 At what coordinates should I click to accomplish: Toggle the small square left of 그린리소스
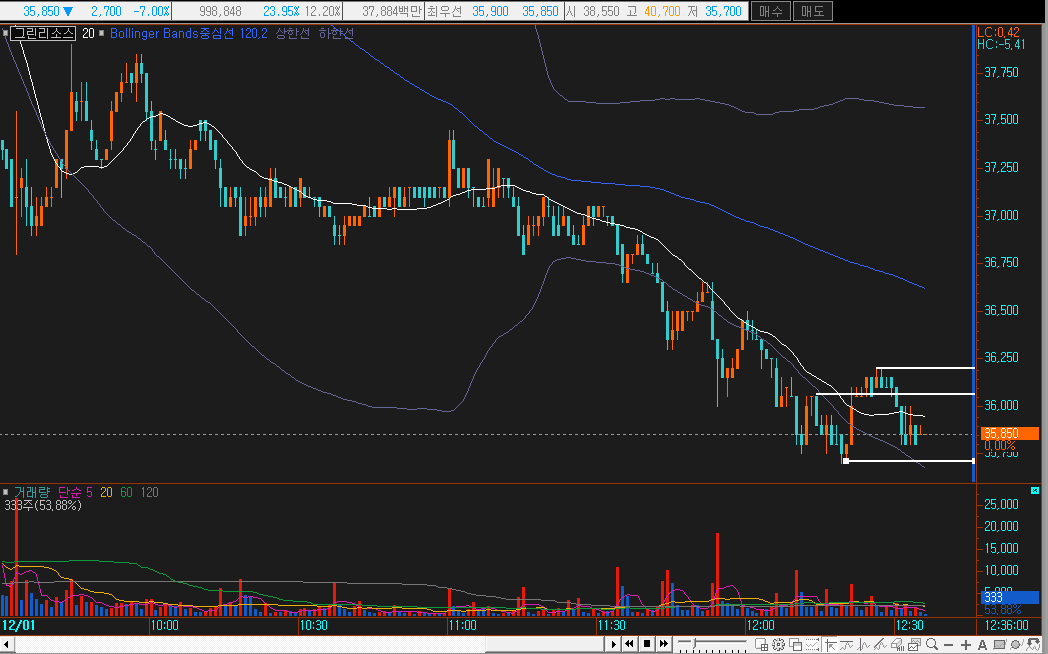point(5,33)
